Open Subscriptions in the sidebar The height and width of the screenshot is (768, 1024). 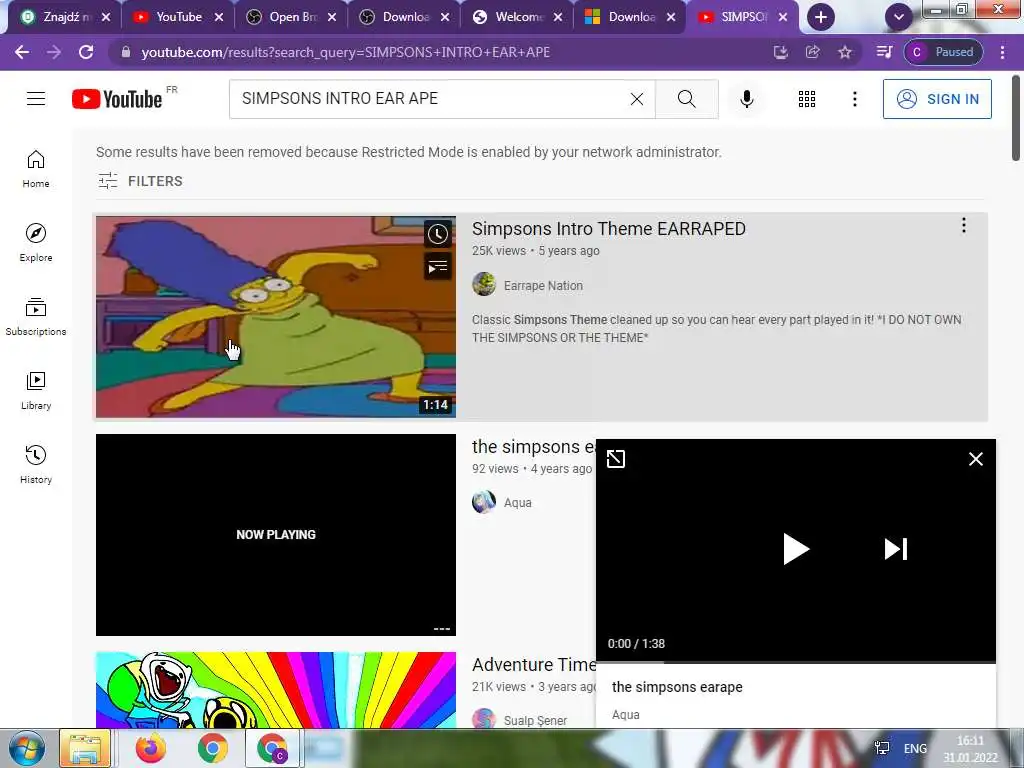click(36, 317)
